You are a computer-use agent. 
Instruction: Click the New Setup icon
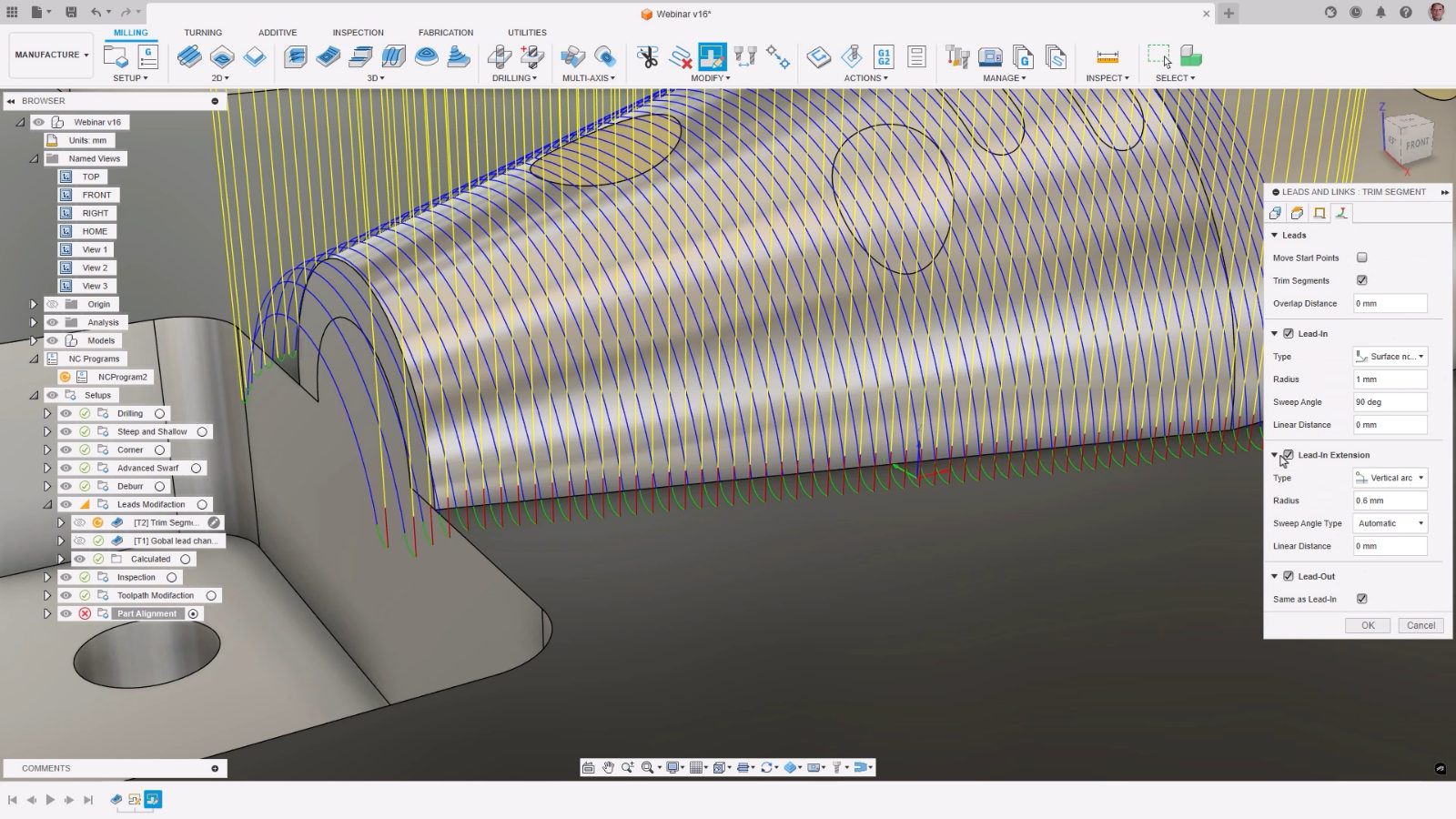click(116, 57)
